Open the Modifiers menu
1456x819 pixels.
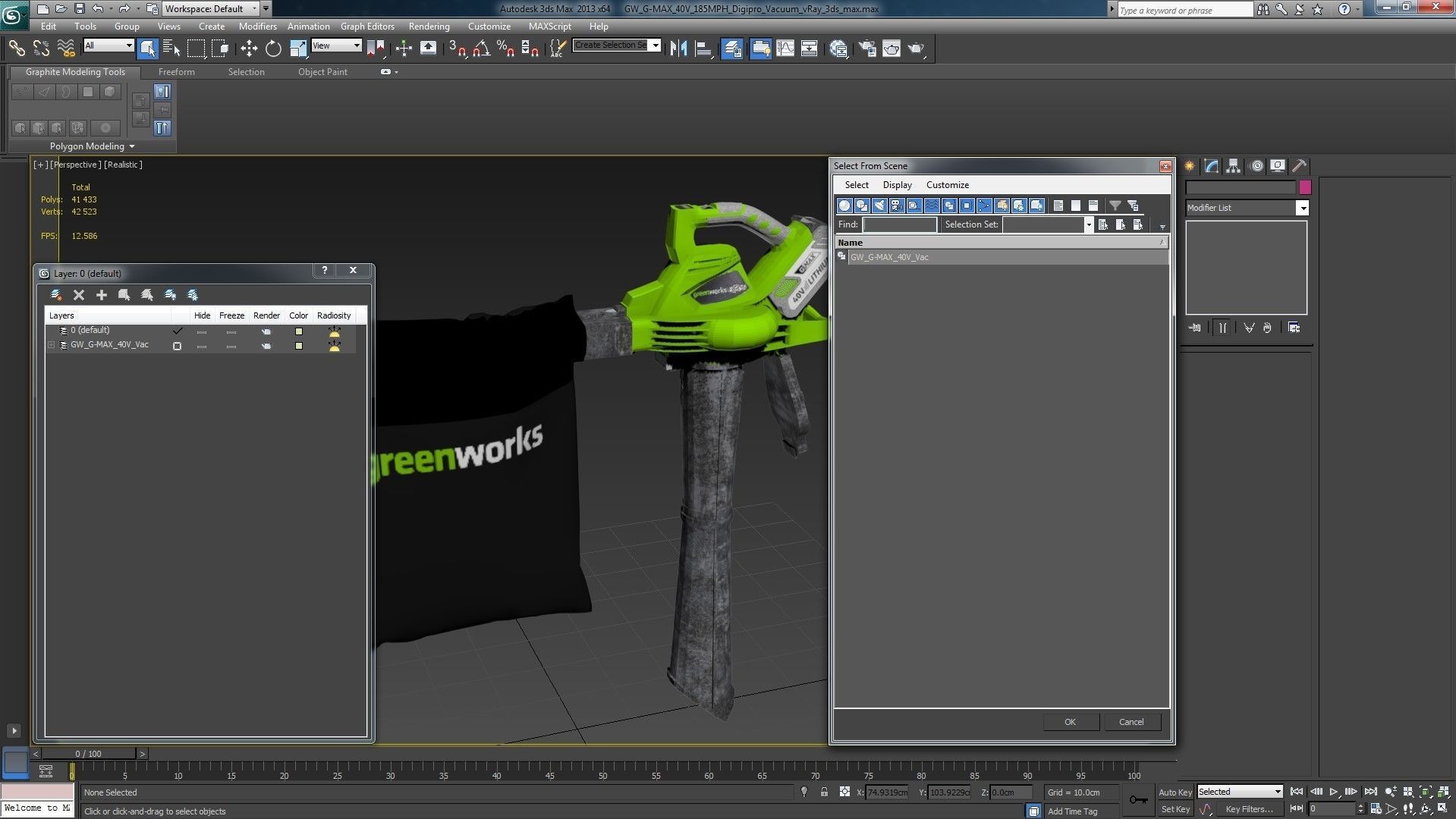tap(257, 26)
